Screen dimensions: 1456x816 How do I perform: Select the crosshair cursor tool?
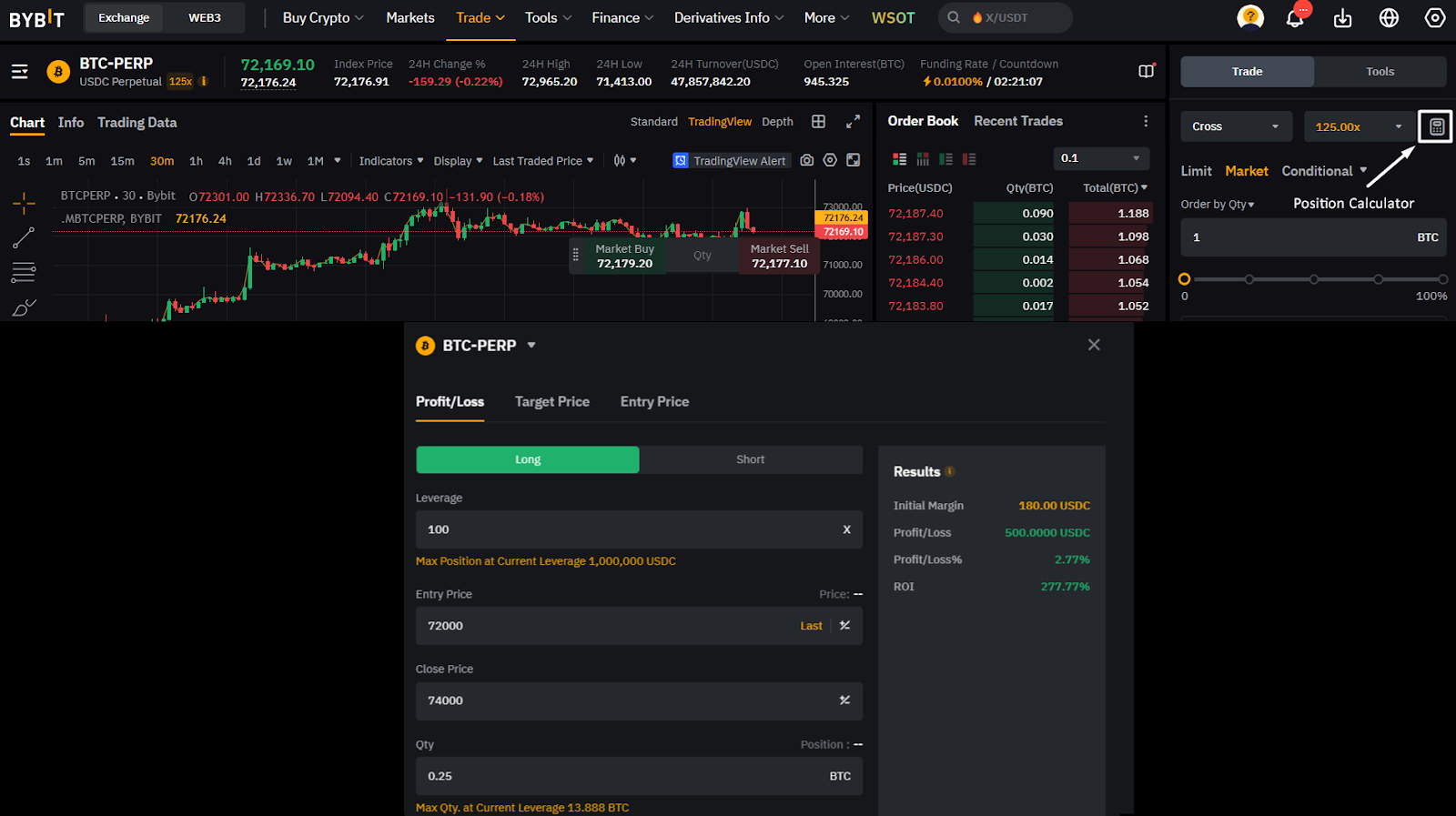pyautogui.click(x=25, y=203)
